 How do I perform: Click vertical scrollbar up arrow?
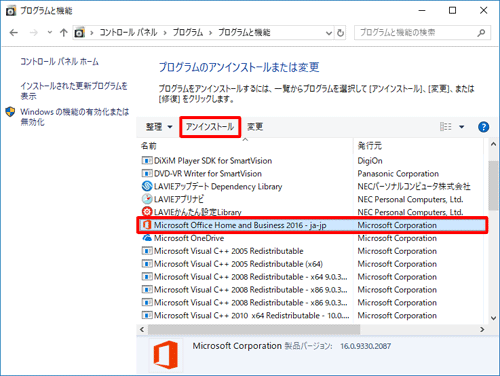coord(493,144)
